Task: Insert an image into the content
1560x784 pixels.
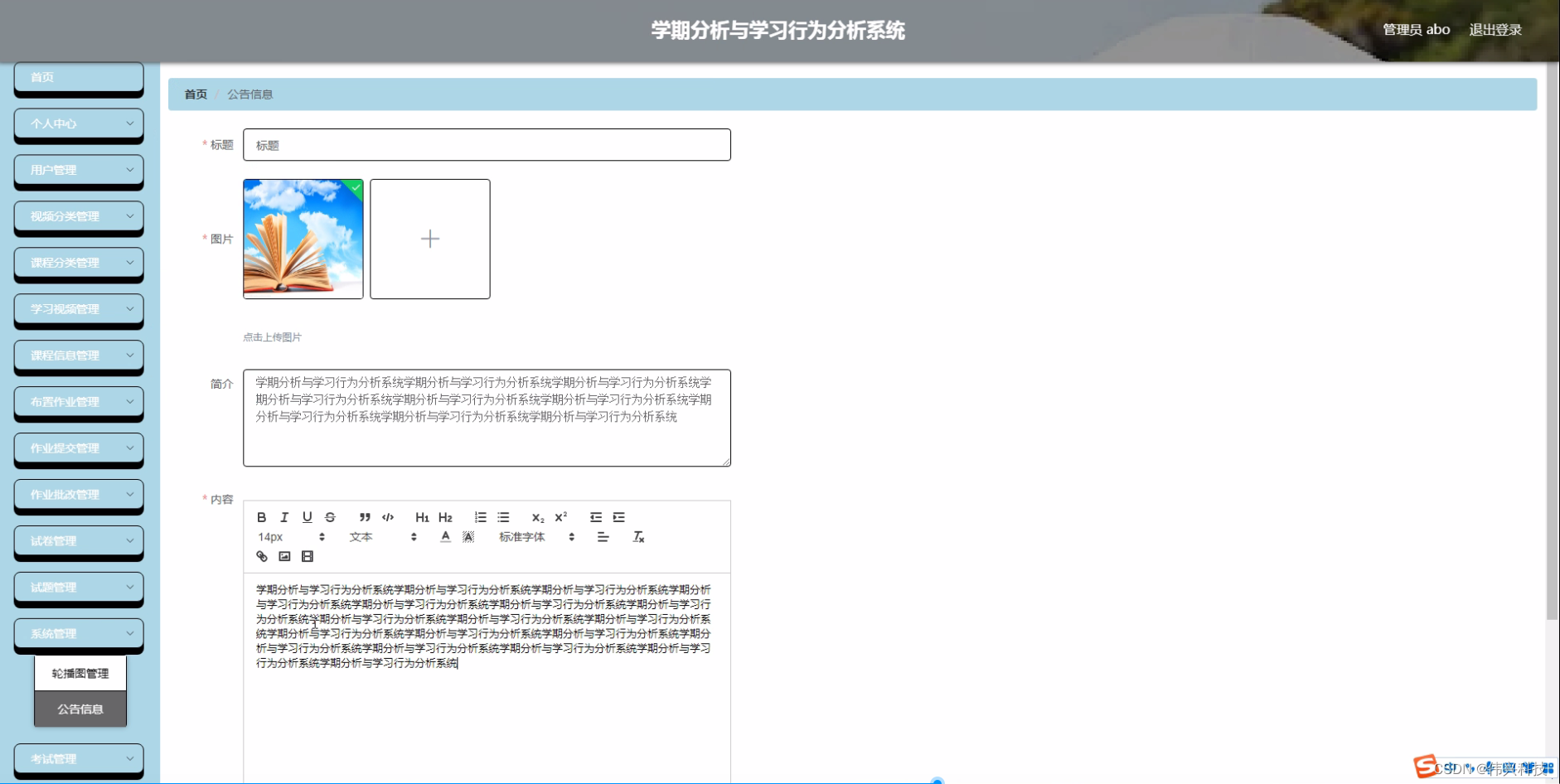Action: point(284,556)
